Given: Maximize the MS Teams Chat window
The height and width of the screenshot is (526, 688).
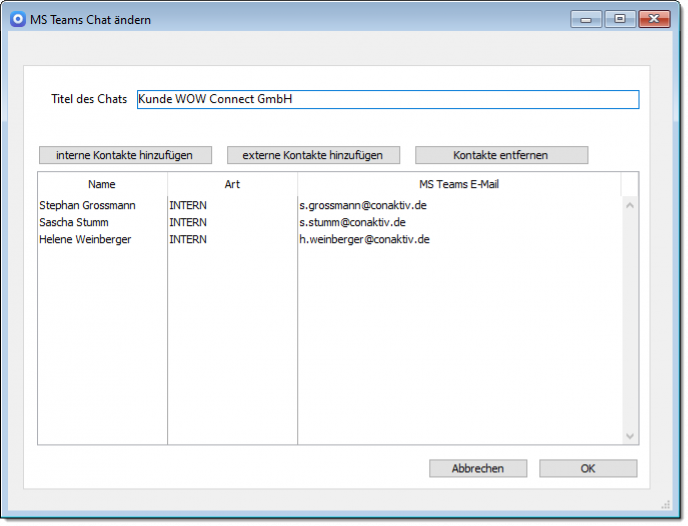Looking at the screenshot, I should click(x=620, y=18).
